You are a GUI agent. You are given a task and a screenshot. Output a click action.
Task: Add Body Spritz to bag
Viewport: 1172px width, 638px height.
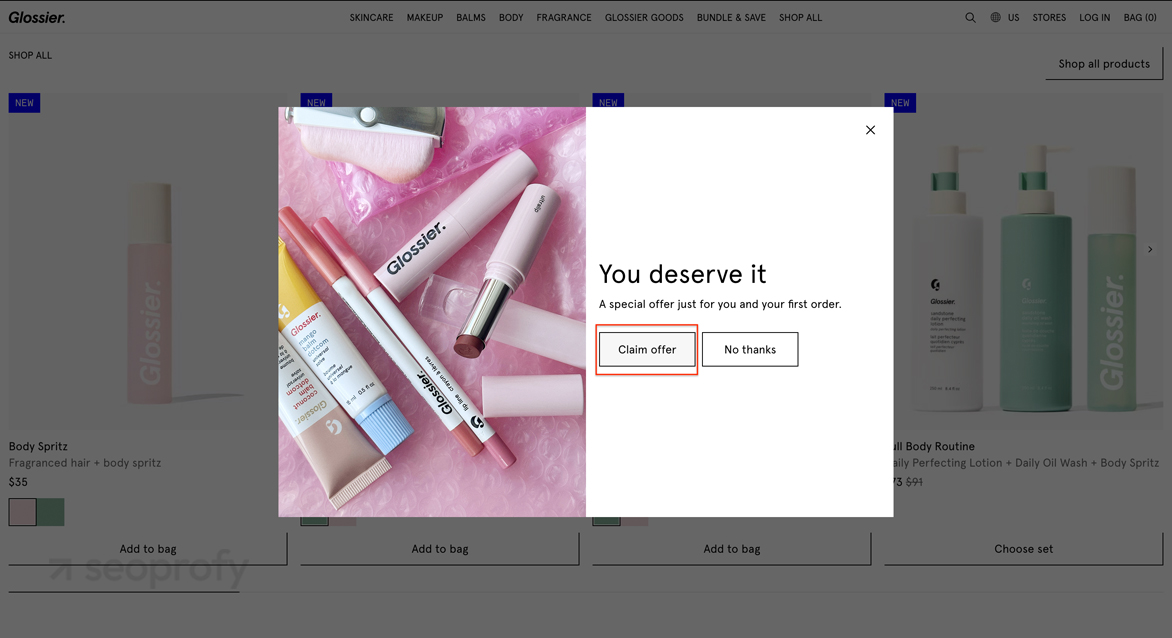pyautogui.click(x=148, y=549)
